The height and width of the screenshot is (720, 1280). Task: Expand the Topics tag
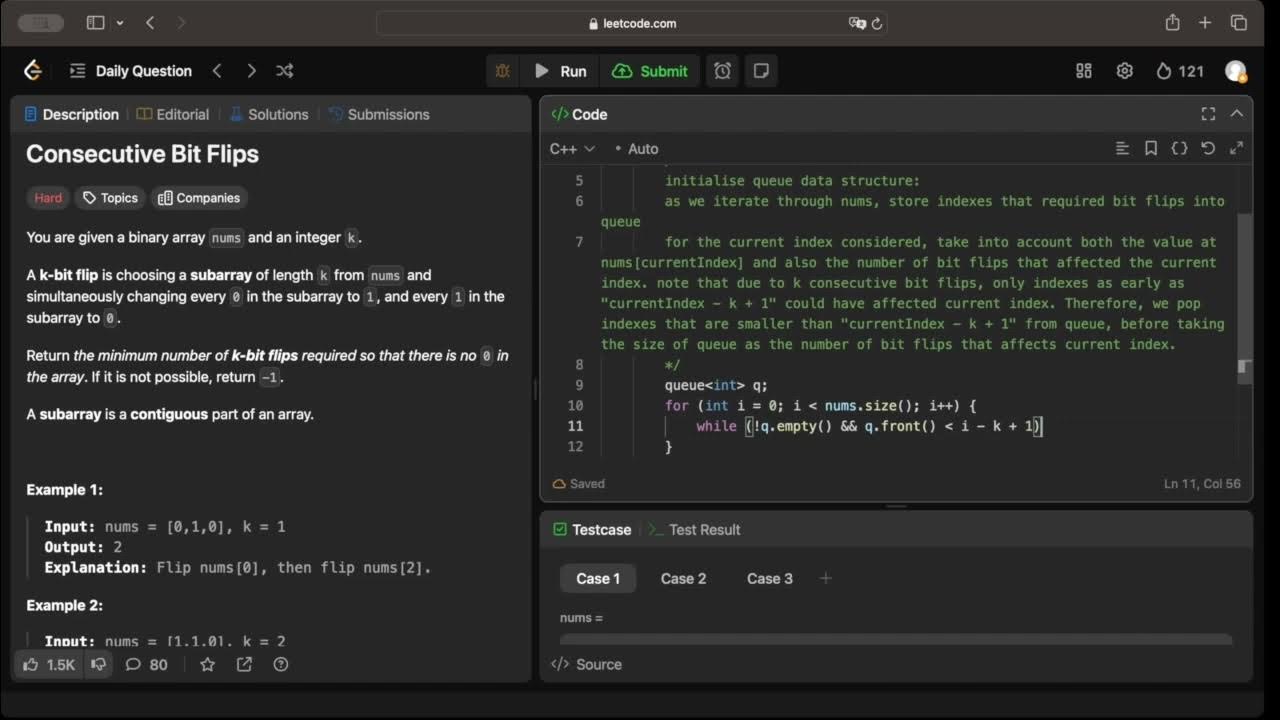point(110,198)
